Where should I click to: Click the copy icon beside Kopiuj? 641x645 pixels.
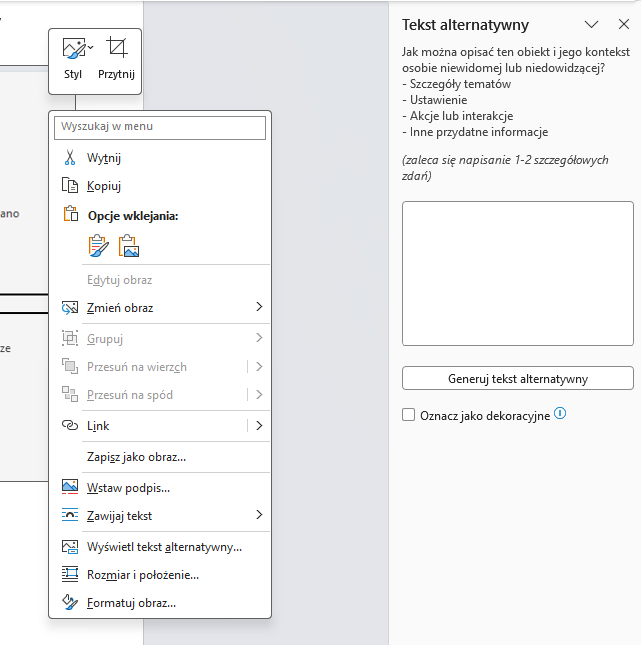tap(70, 186)
